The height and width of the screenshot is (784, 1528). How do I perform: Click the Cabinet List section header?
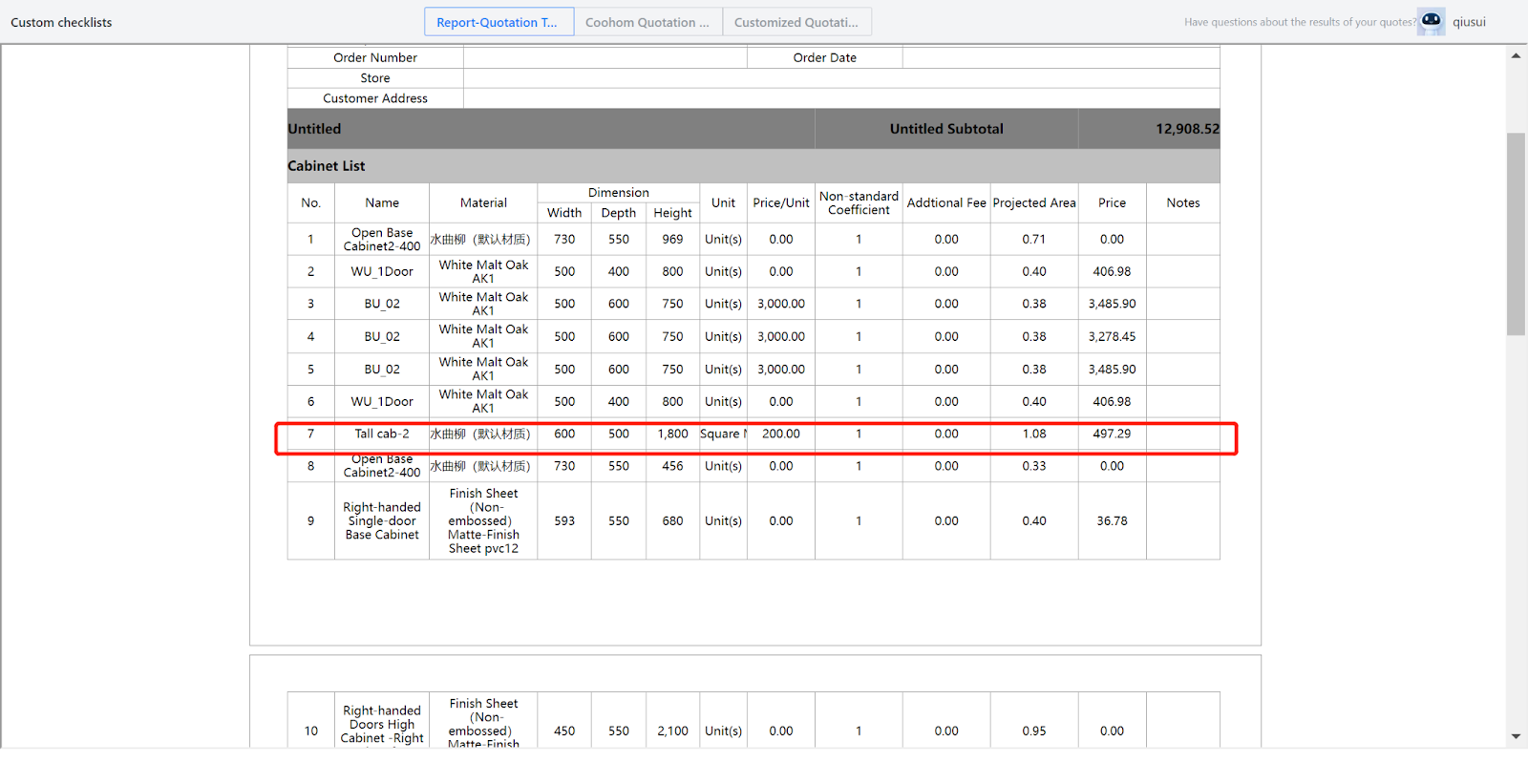[x=327, y=166]
